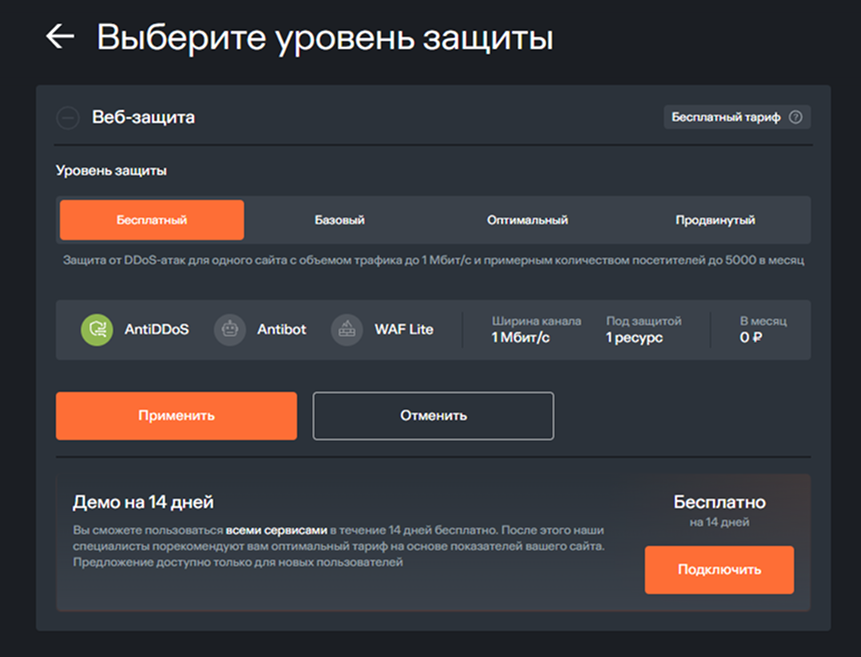Viewport: 861px width, 657px height.
Task: Click the Демо на 14 дней heading
Action: [x=143, y=502]
